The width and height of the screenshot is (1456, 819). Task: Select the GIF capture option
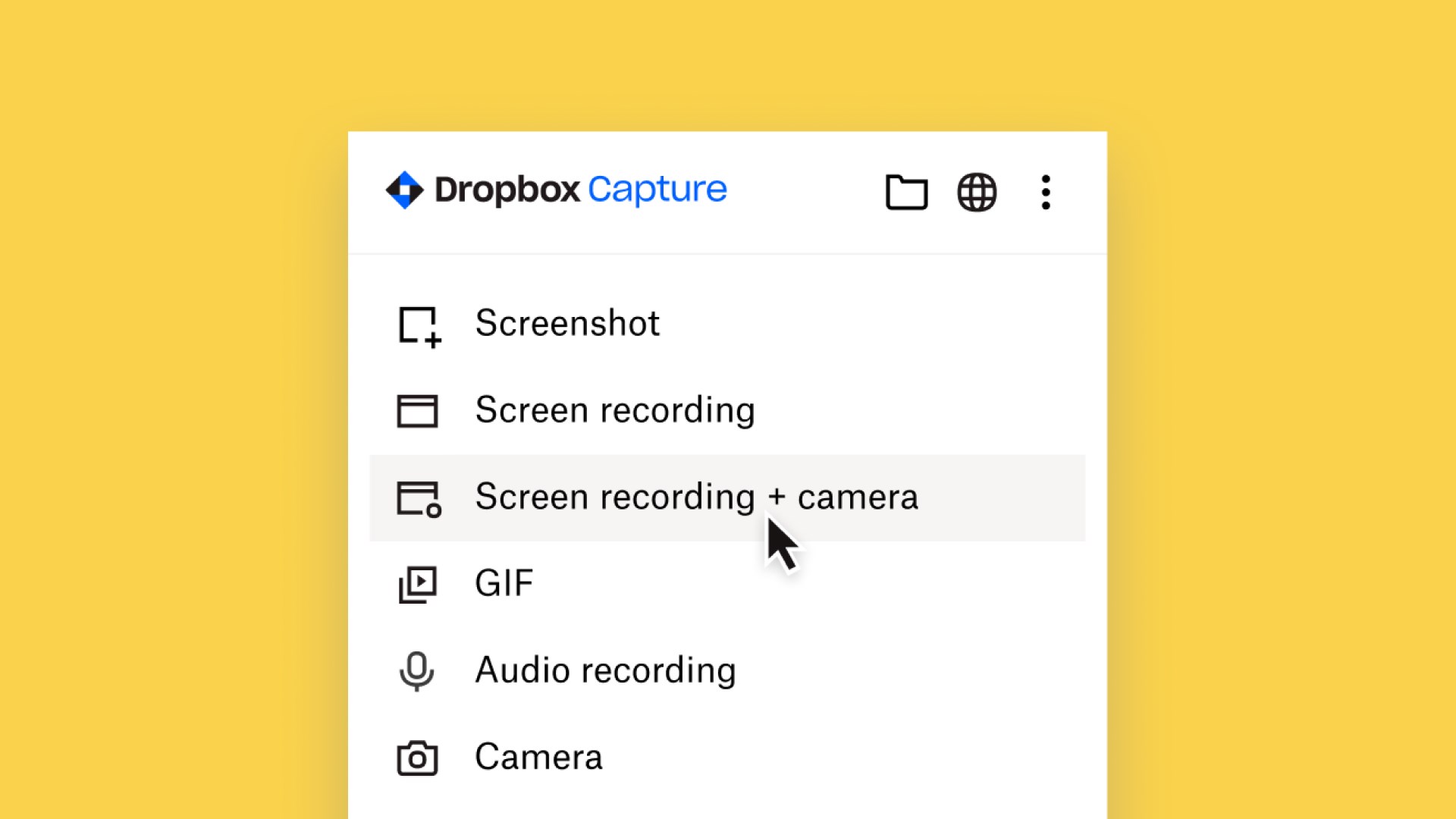pos(504,584)
